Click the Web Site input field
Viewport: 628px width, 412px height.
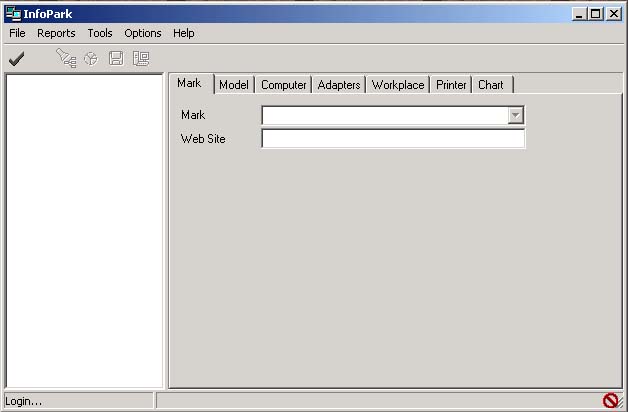[x=393, y=139]
